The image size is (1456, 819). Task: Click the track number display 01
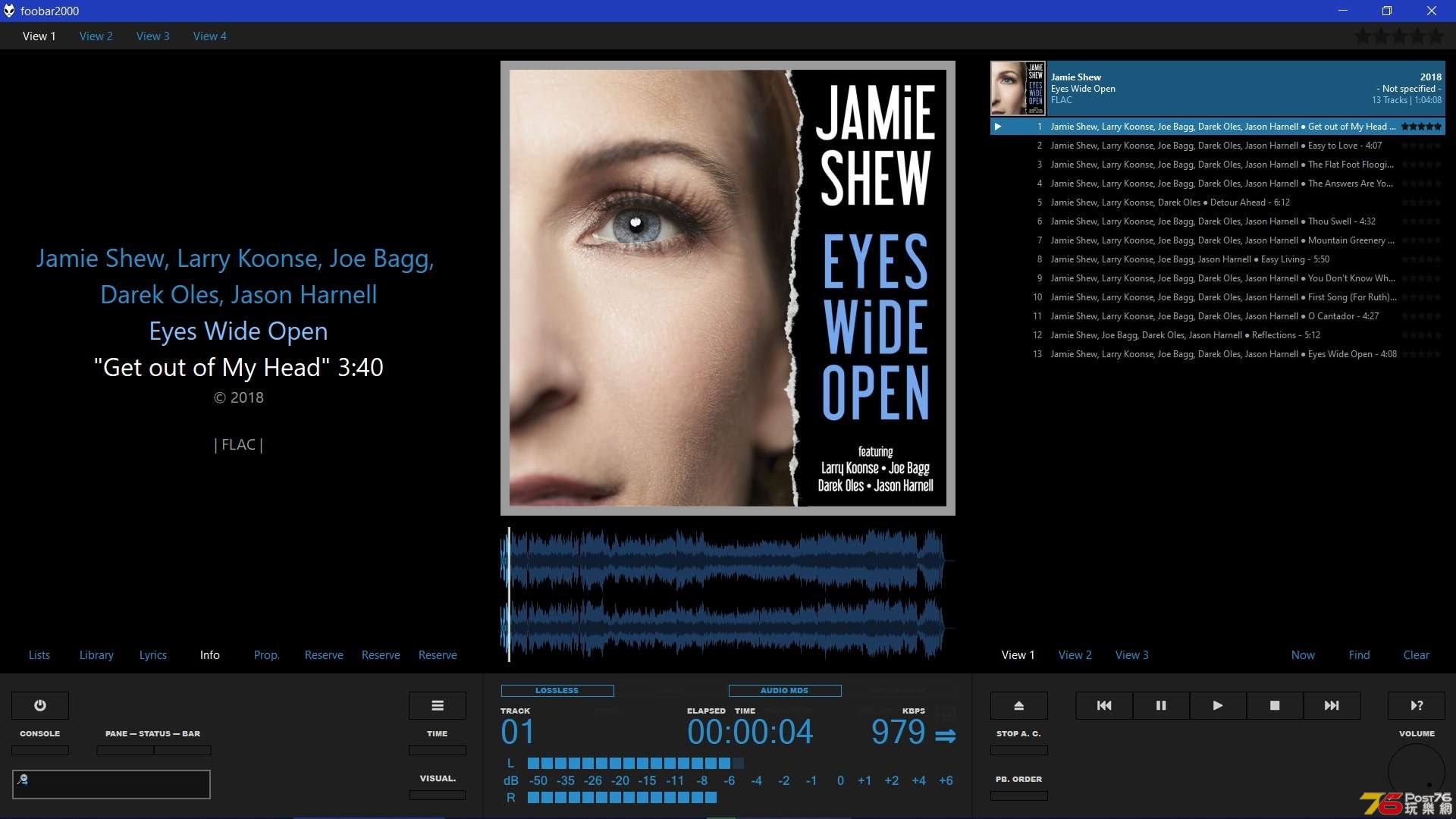[x=518, y=733]
